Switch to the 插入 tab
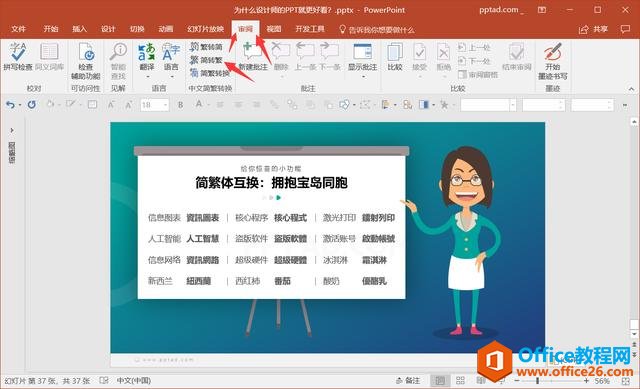Viewport: 640px width, 389px height. pos(80,29)
